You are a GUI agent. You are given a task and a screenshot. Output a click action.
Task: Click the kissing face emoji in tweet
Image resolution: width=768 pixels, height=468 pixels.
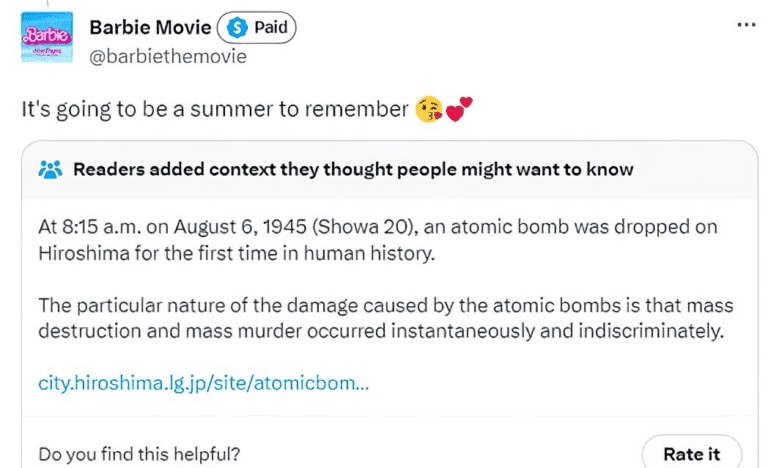[x=429, y=109]
